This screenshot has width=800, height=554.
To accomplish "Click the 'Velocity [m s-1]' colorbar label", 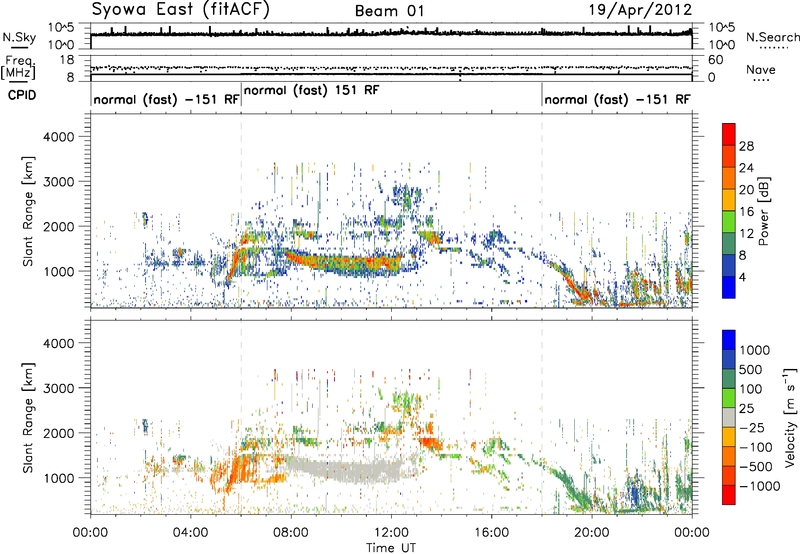I will pyautogui.click(x=790, y=417).
